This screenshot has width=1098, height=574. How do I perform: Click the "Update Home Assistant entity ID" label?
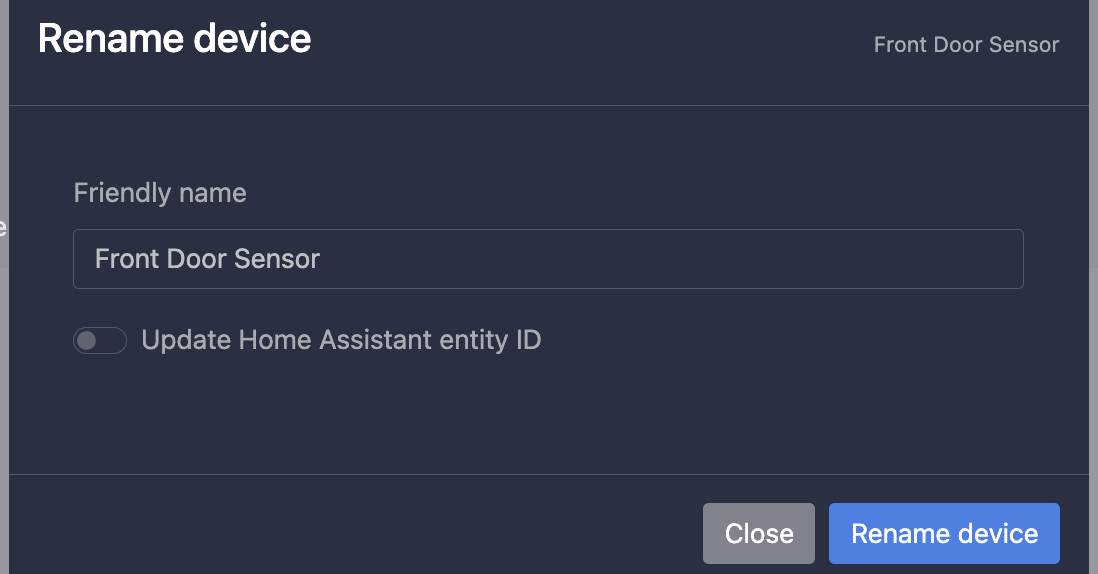(341, 340)
